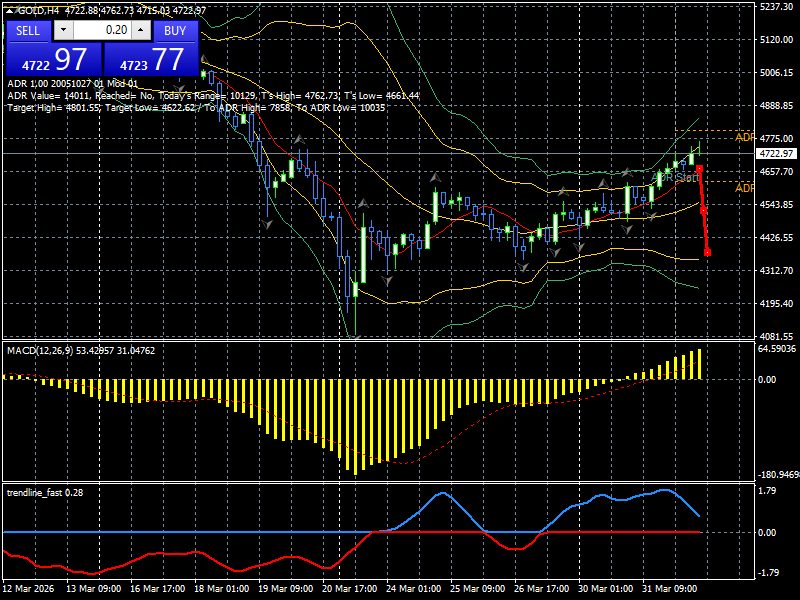Focus the 0.20 volume input field
The width and height of the screenshot is (800, 600).
click(102, 30)
